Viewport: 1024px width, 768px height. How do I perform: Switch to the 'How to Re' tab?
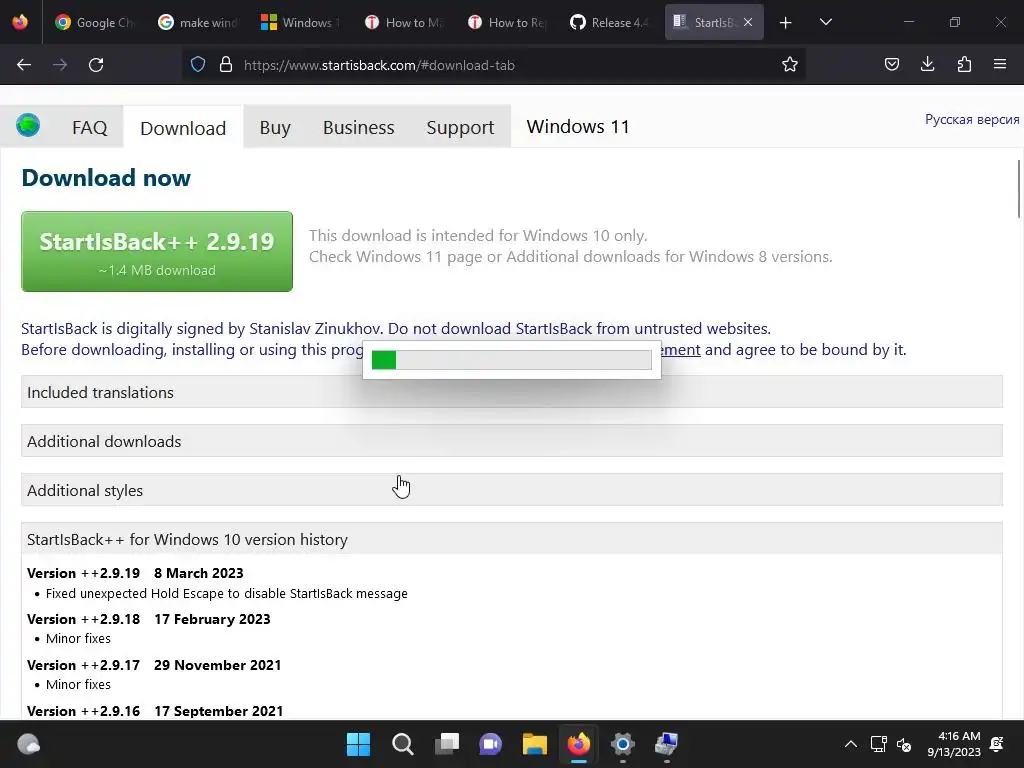(507, 22)
